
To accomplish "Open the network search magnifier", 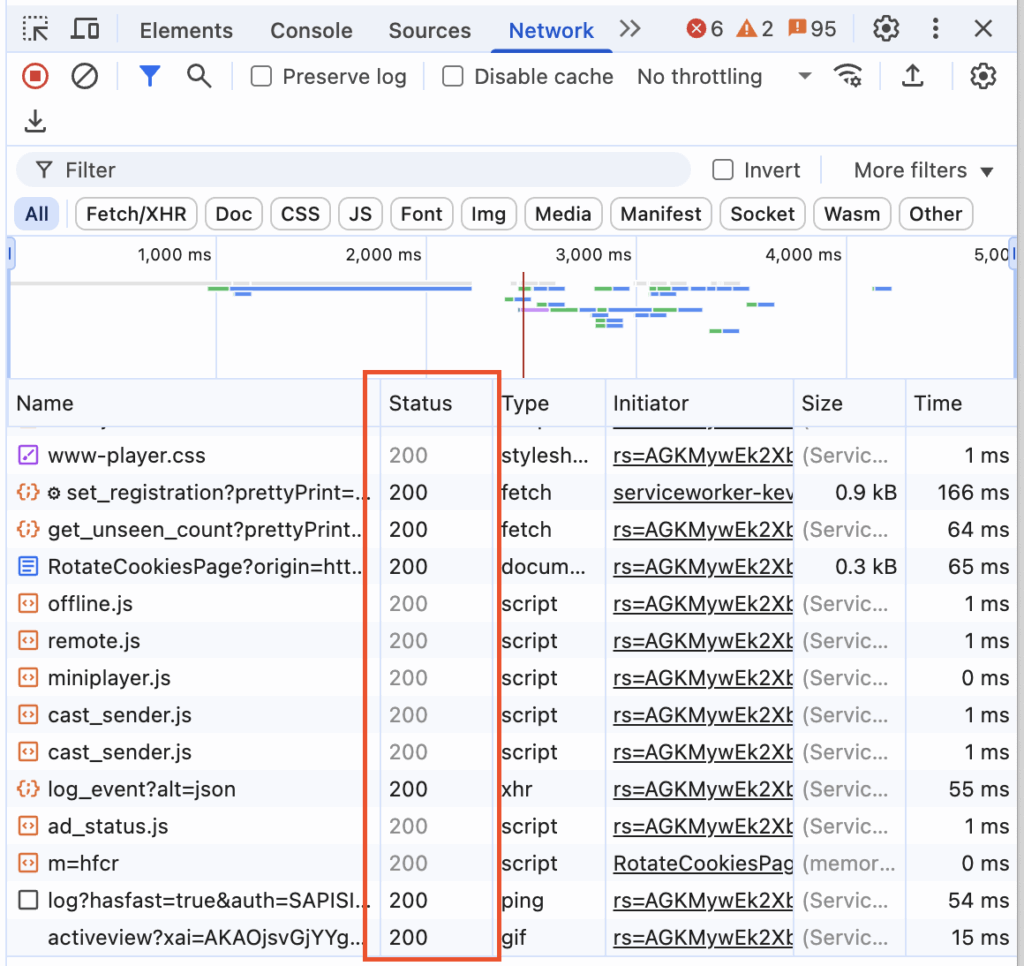I will tap(199, 76).
